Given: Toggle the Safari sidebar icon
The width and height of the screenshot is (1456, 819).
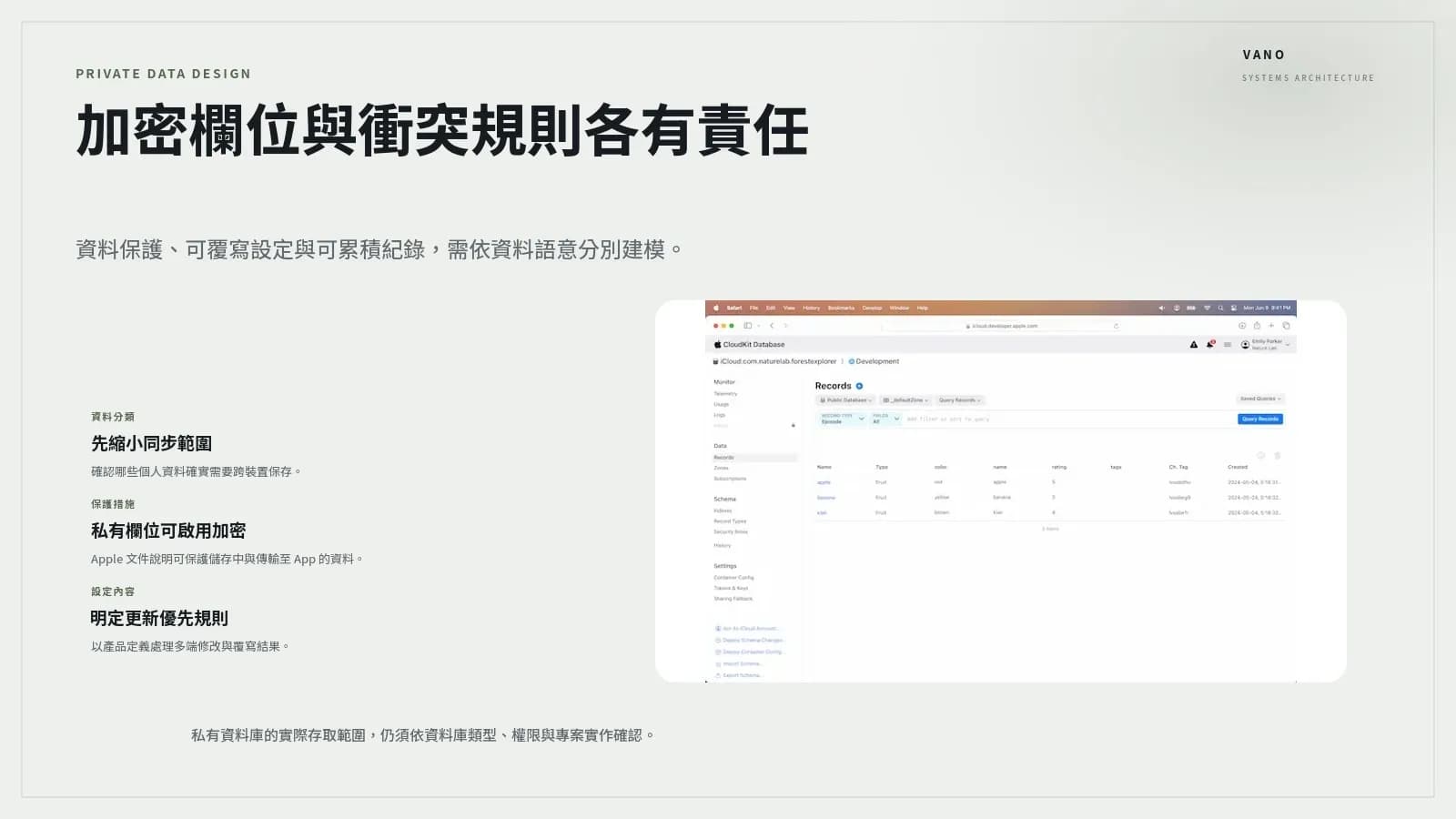Looking at the screenshot, I should click(748, 325).
